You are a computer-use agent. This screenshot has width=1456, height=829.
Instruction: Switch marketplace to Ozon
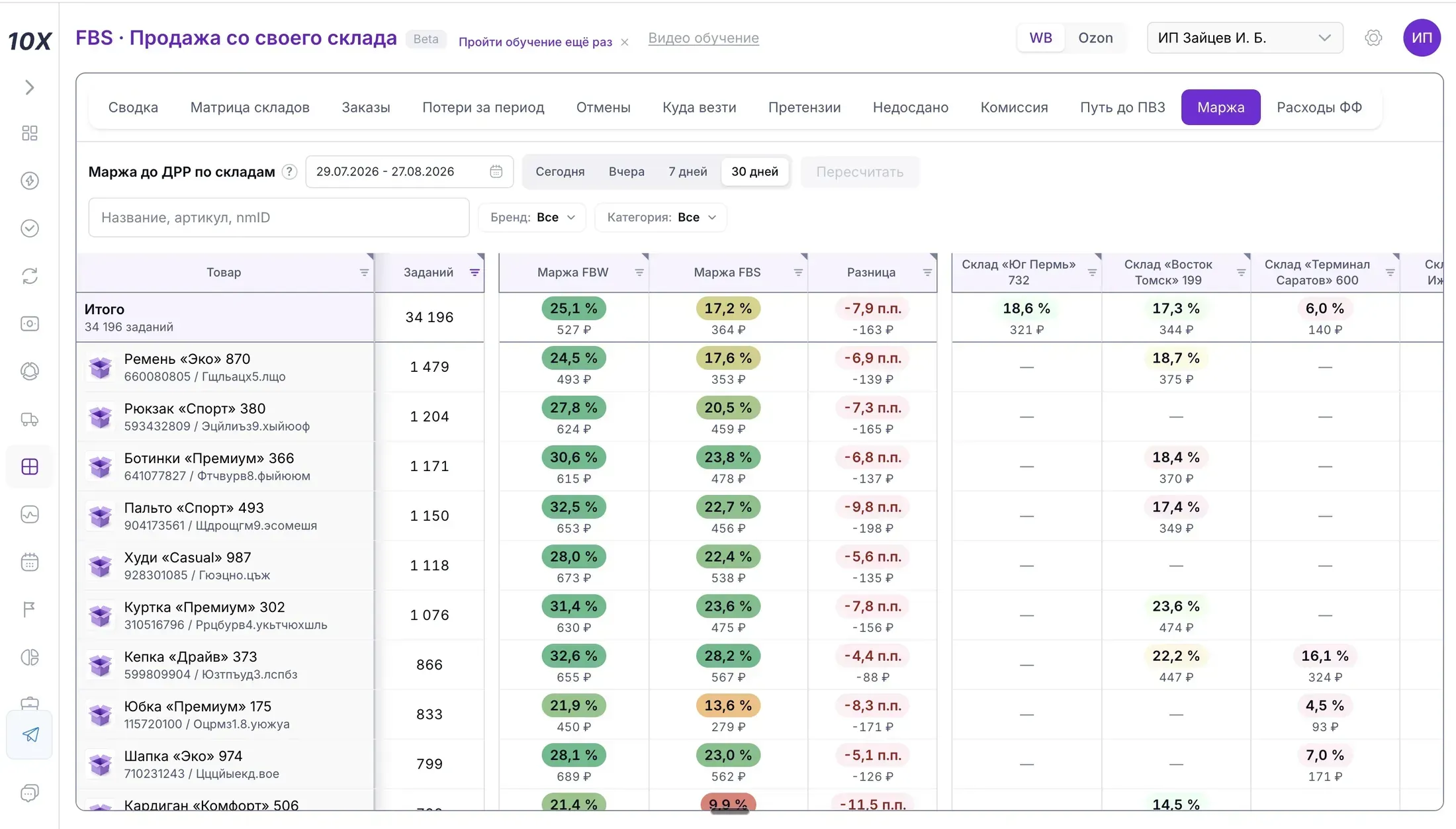[x=1095, y=38]
